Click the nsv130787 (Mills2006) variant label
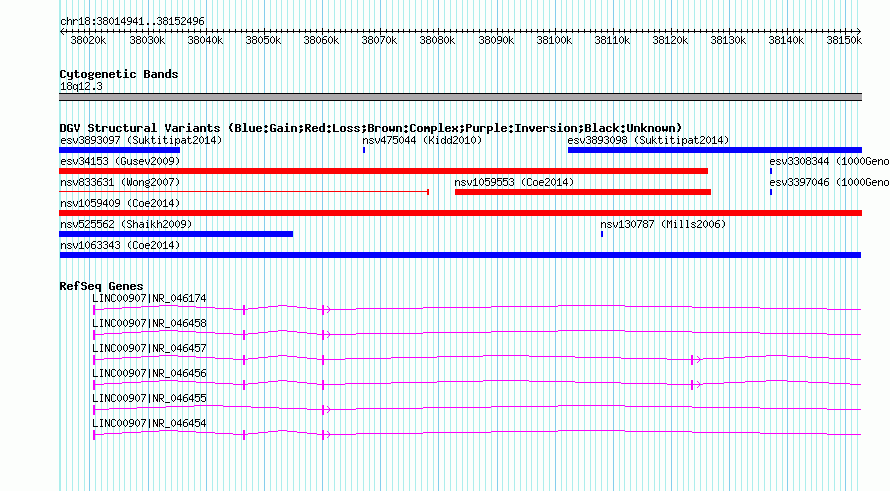890x491 pixels. point(664,224)
